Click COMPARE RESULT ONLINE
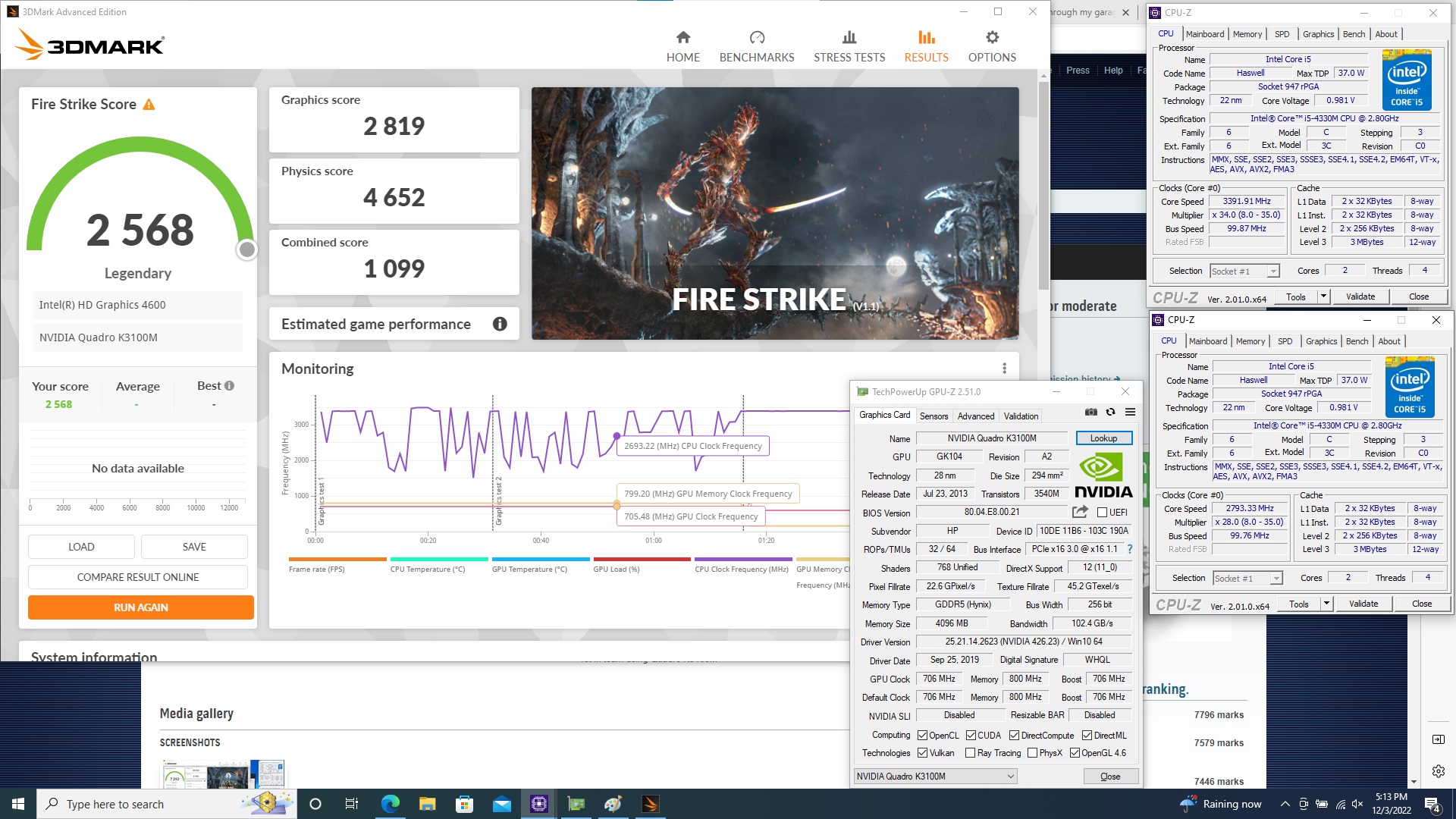Viewport: 1456px width, 819px height. (x=138, y=577)
